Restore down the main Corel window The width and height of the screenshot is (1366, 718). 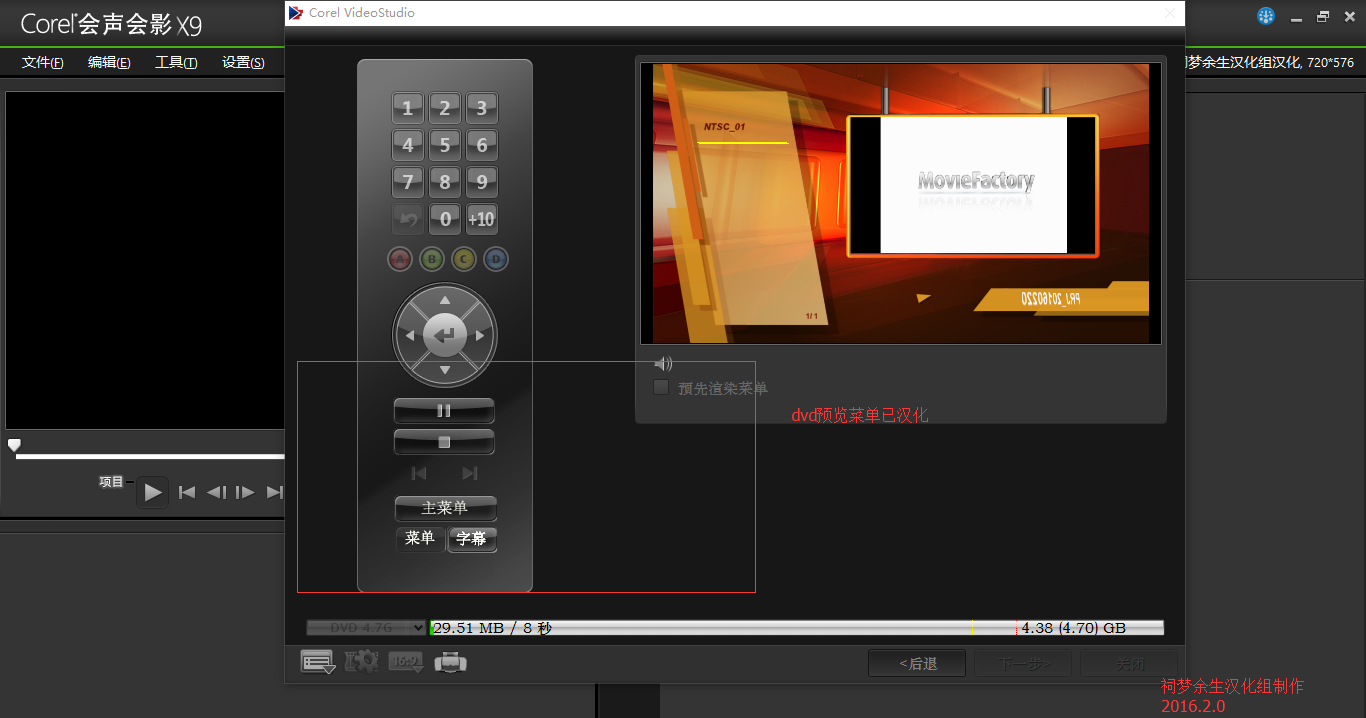pos(1323,17)
